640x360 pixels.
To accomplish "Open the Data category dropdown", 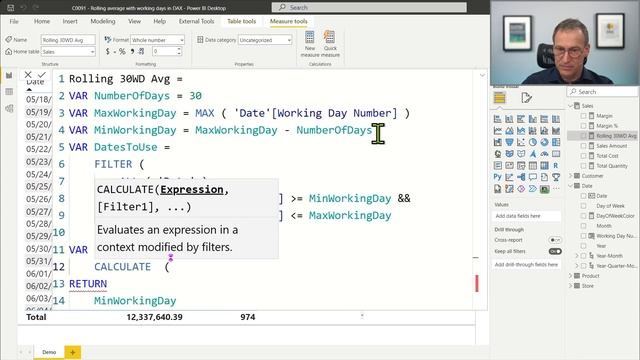I will pos(265,40).
